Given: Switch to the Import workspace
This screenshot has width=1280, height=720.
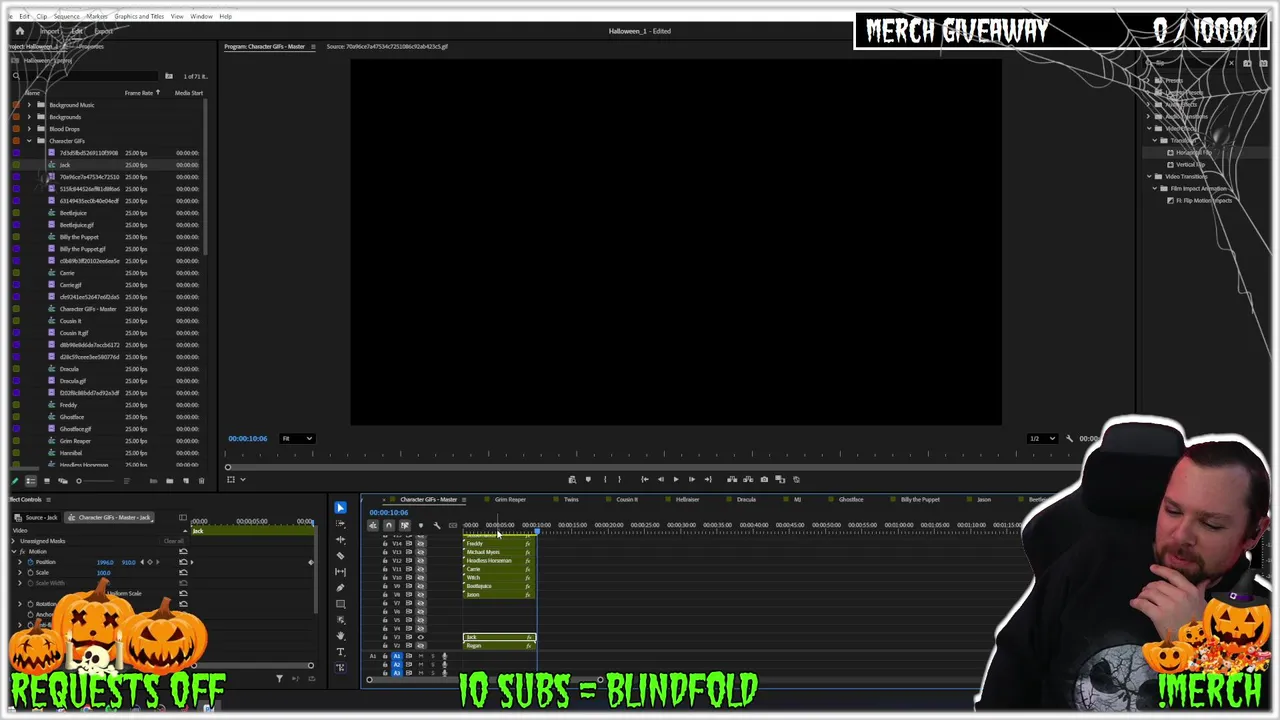Looking at the screenshot, I should pos(49,31).
